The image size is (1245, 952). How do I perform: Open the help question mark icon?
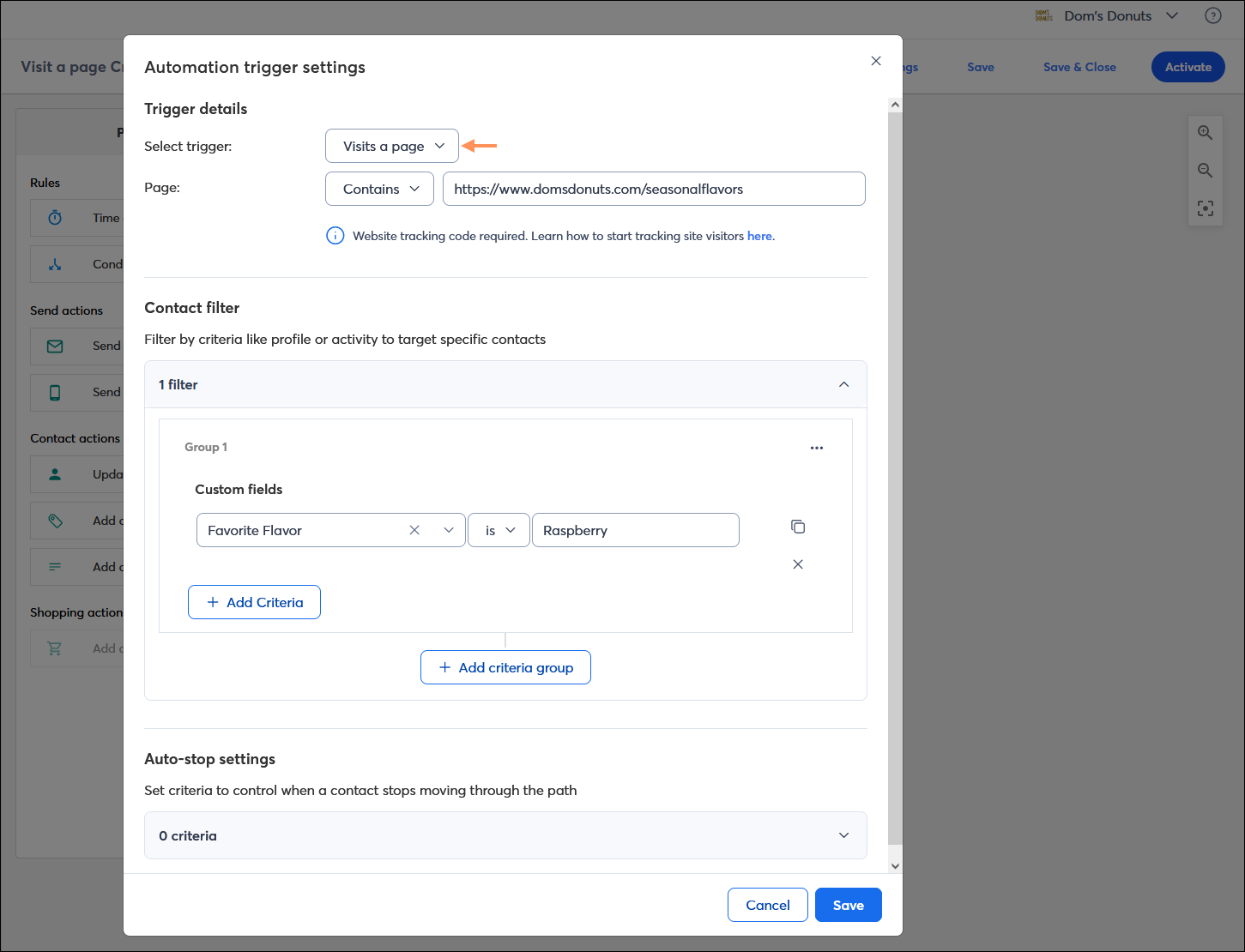tap(1213, 15)
